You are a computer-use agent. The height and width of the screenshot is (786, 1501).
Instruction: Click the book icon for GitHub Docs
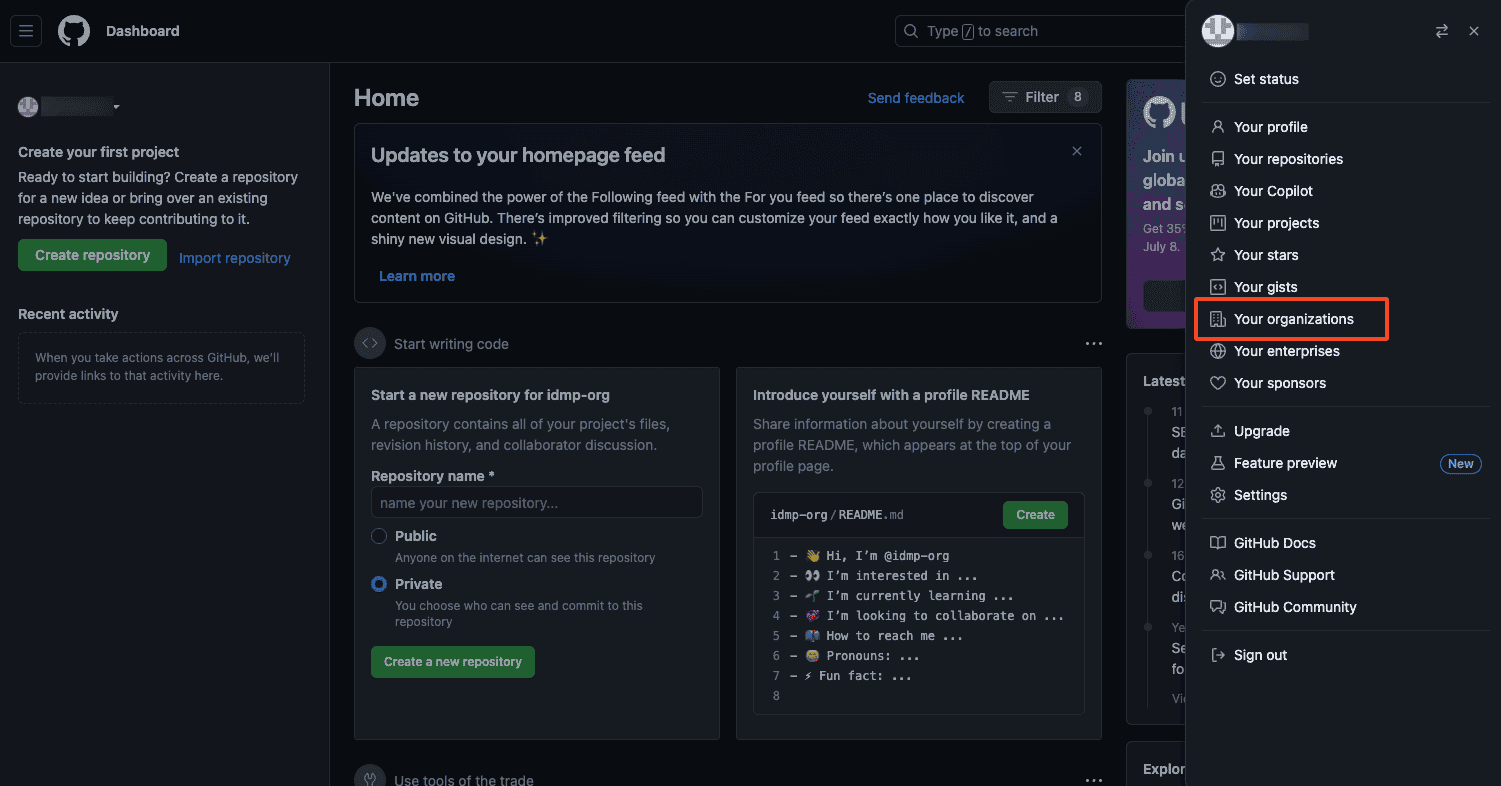[x=1218, y=543]
